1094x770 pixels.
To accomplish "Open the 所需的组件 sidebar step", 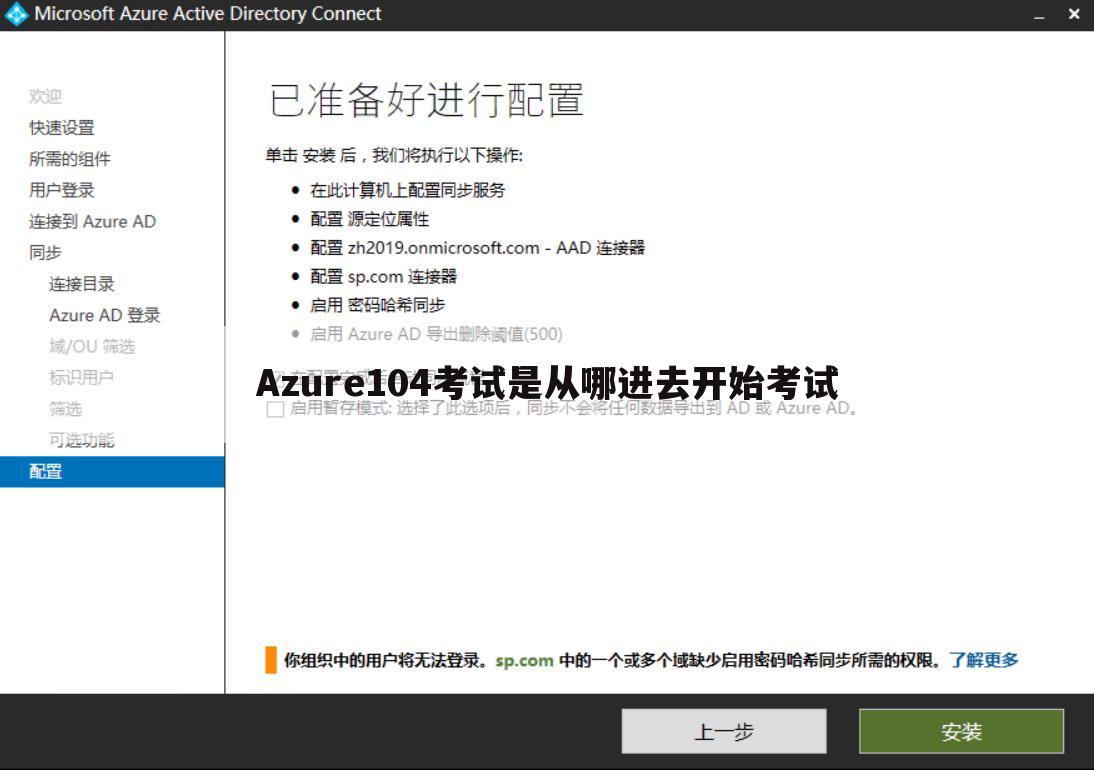I will pyautogui.click(x=70, y=159).
